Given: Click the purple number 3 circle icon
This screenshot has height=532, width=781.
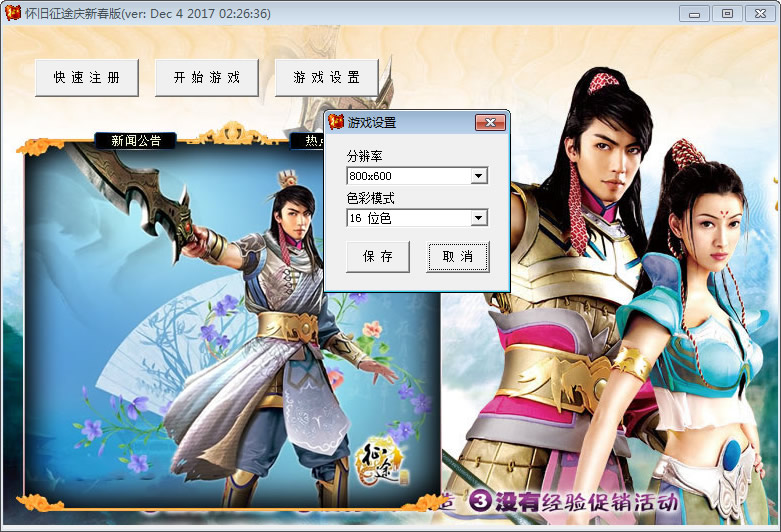Looking at the screenshot, I should point(481,501).
